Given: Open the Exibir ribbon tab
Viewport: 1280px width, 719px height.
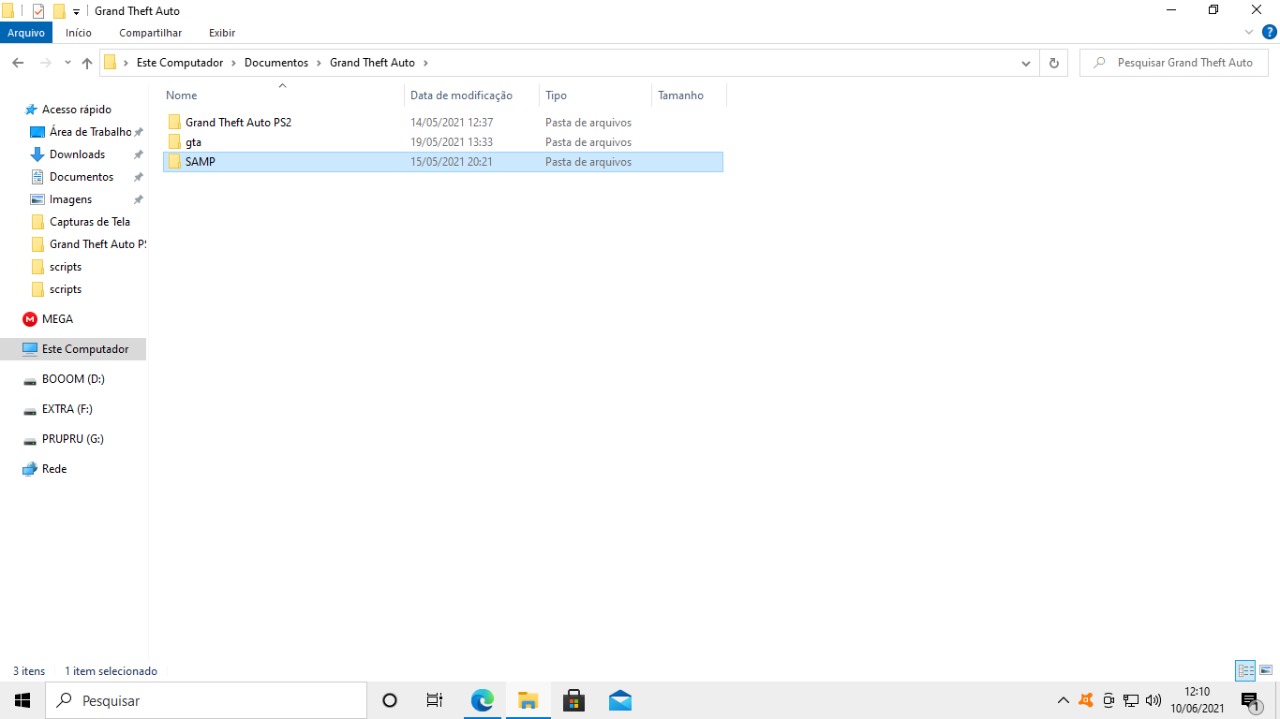Looking at the screenshot, I should pos(222,33).
